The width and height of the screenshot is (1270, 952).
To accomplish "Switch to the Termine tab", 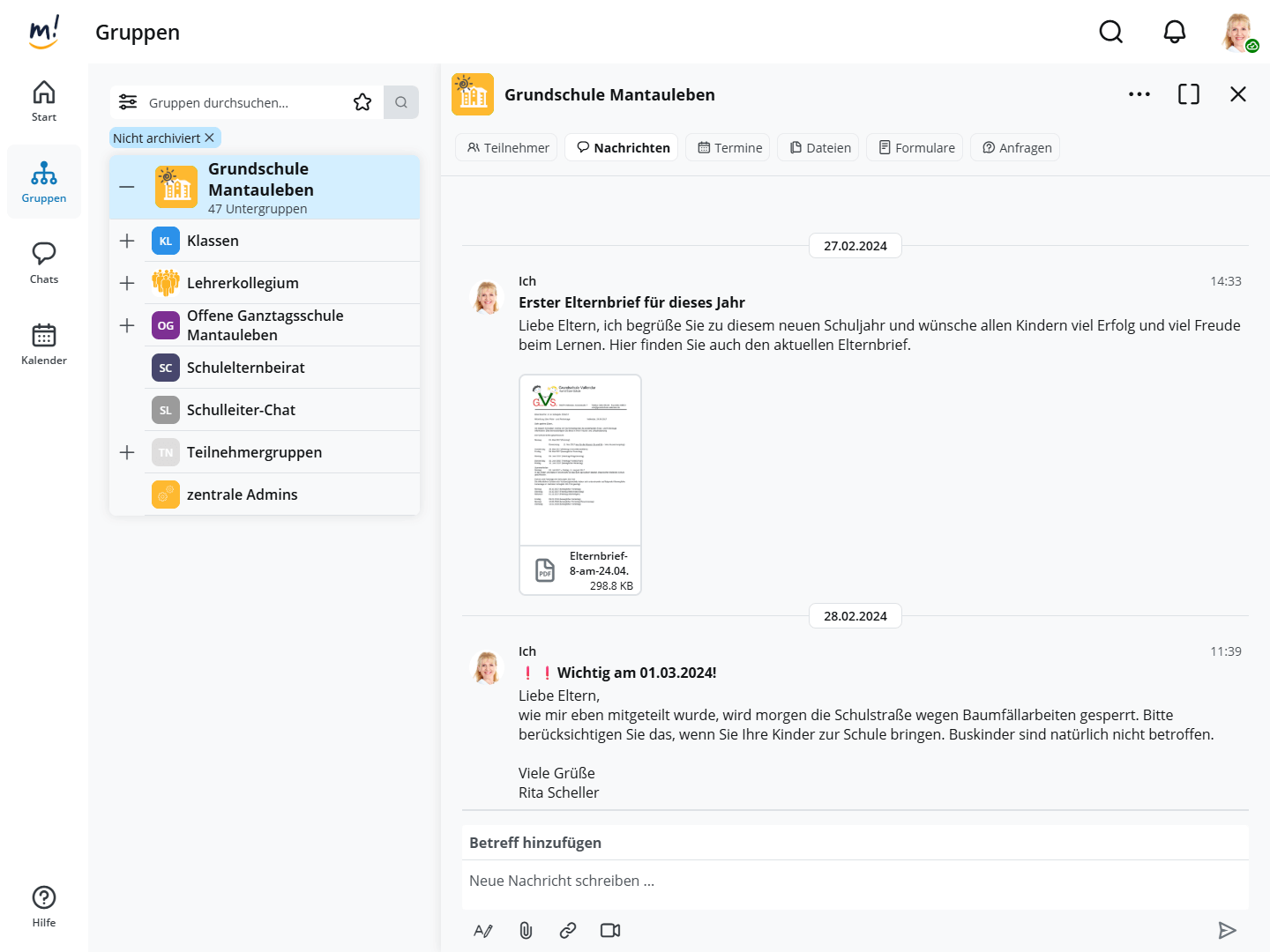I will [728, 147].
